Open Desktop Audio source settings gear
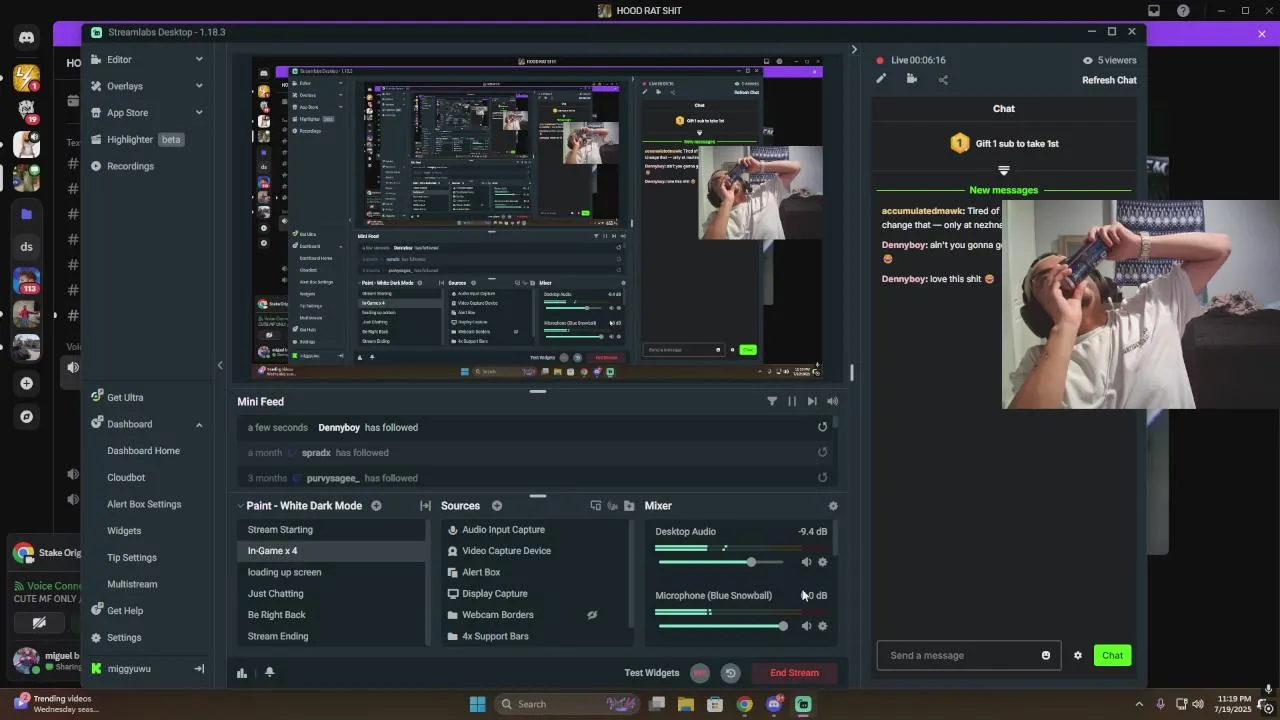Viewport: 1280px width, 720px height. [822, 562]
